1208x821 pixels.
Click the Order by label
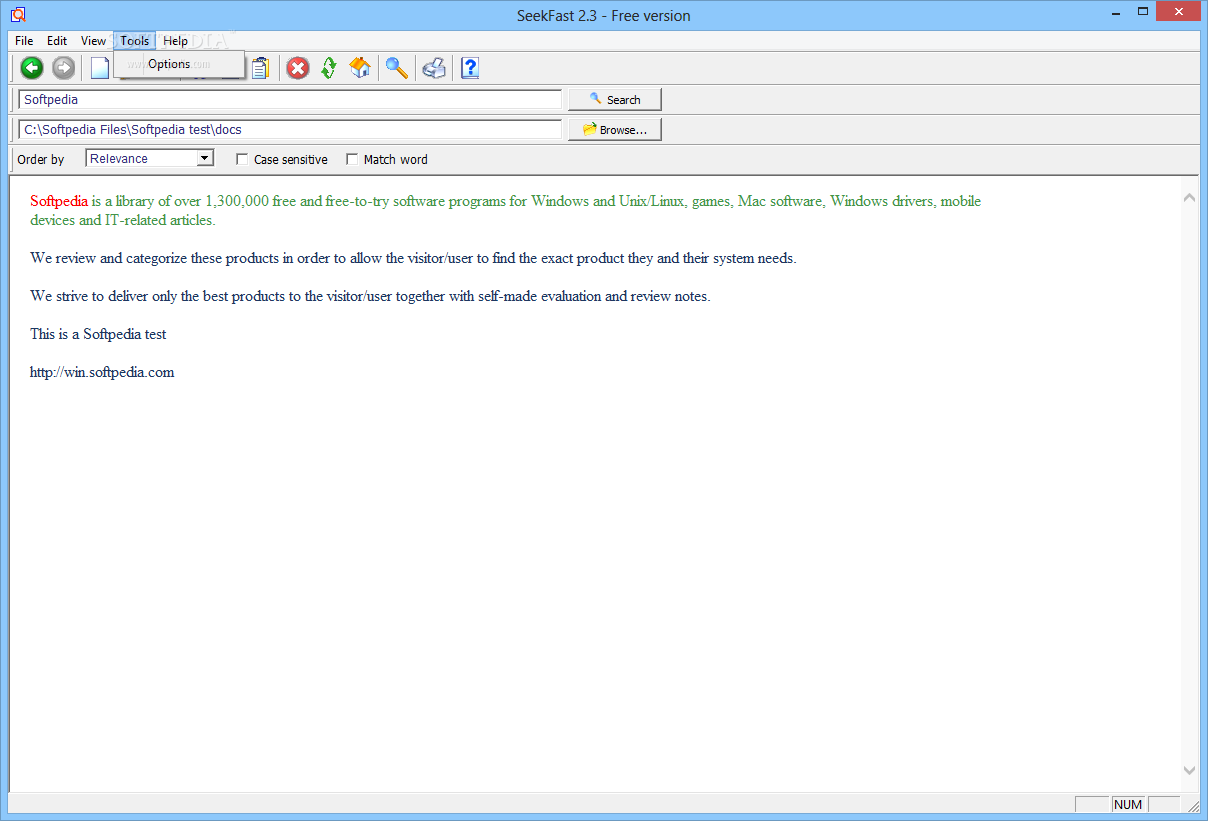(41, 159)
